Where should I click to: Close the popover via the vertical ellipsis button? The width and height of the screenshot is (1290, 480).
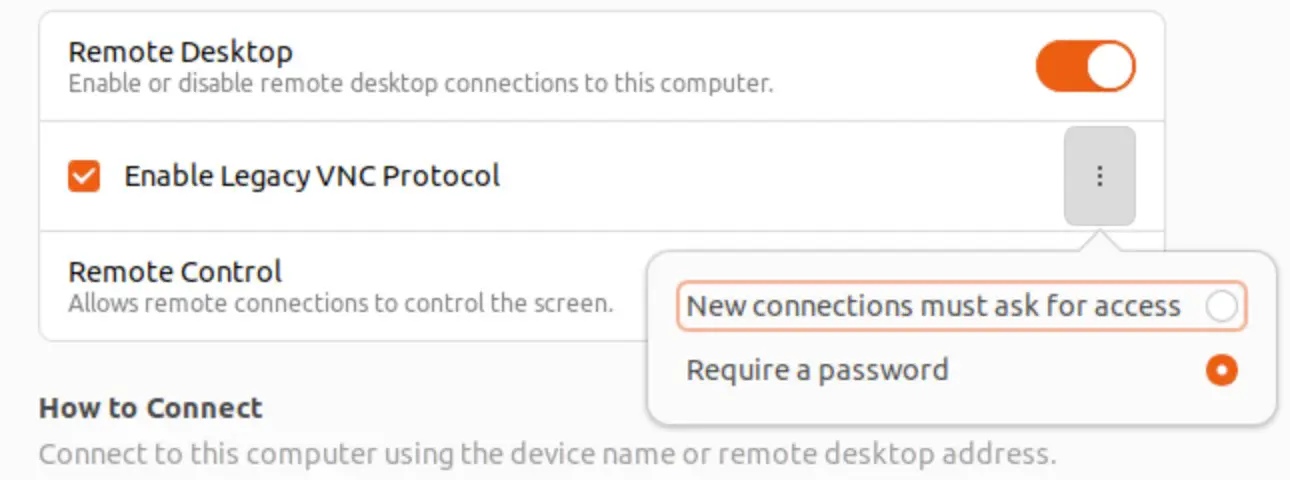coord(1100,176)
